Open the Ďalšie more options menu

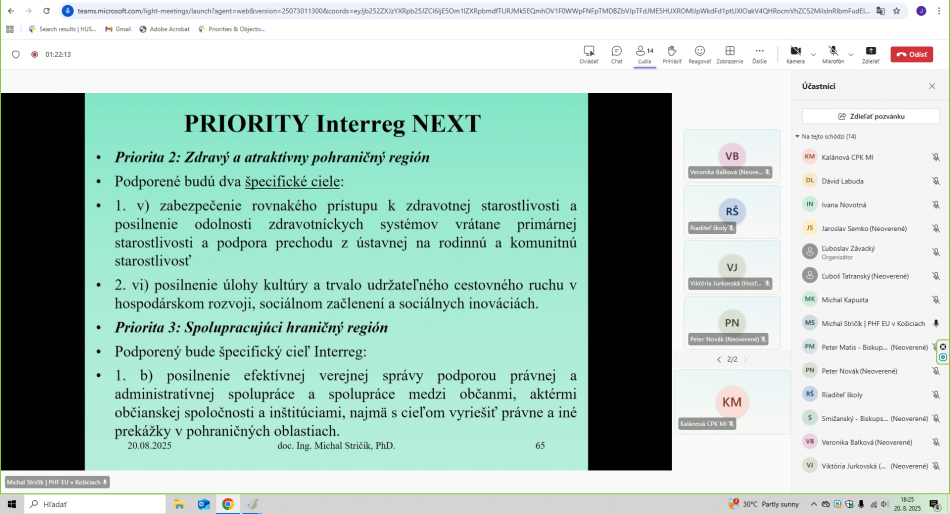pyautogui.click(x=760, y=53)
